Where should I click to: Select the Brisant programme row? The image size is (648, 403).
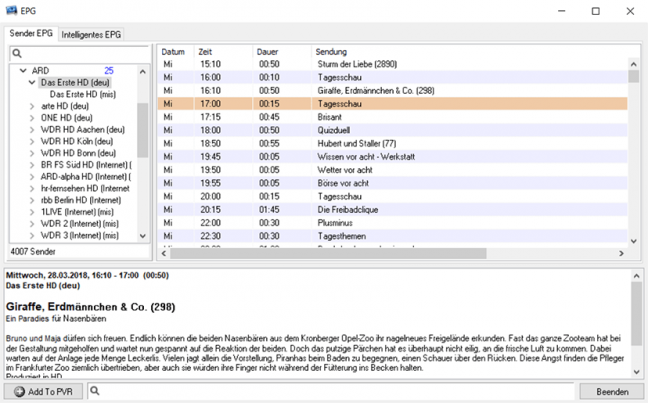point(393,117)
